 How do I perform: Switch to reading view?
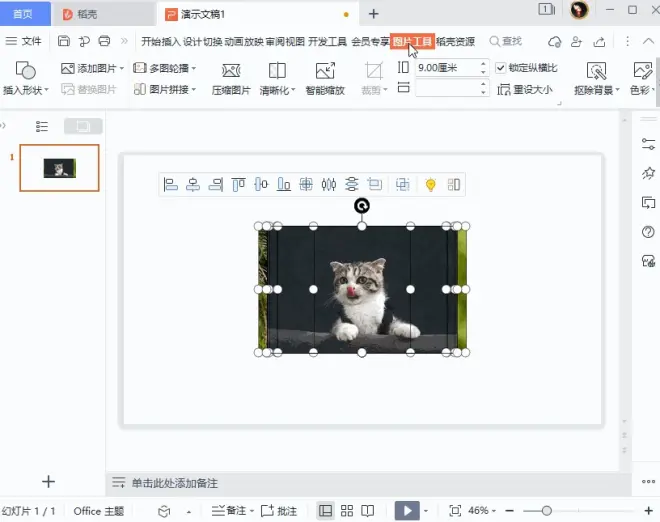(367, 511)
